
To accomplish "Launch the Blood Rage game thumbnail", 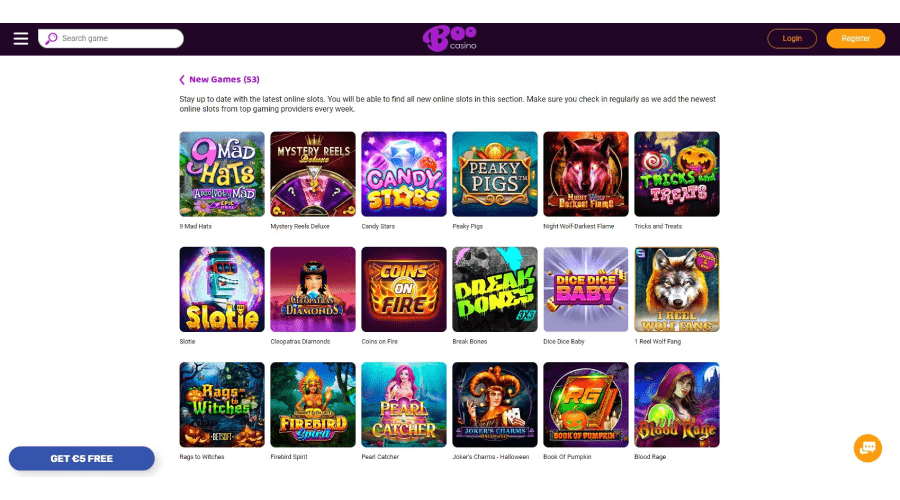I will (677, 405).
